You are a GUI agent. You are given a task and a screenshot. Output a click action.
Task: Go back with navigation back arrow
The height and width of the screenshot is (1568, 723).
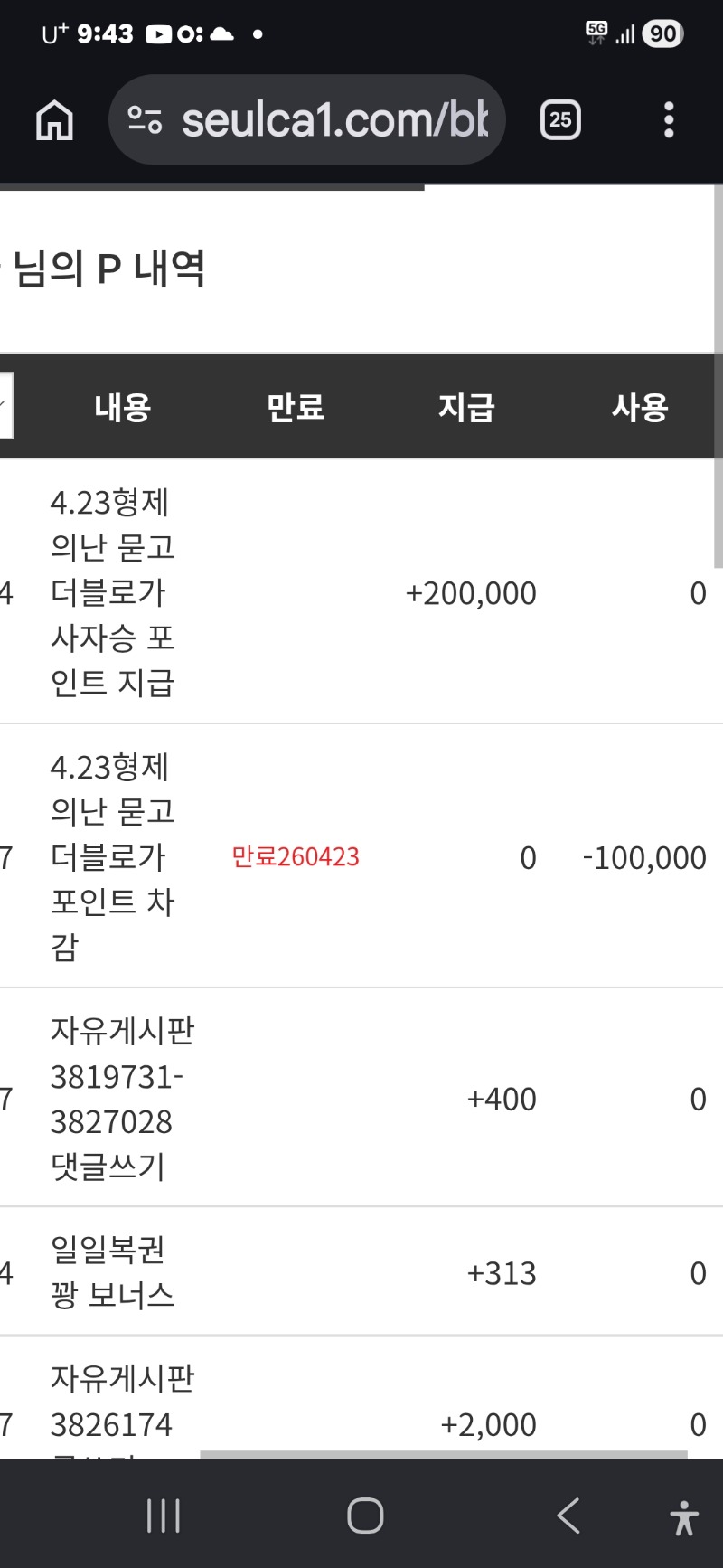[x=568, y=1516]
